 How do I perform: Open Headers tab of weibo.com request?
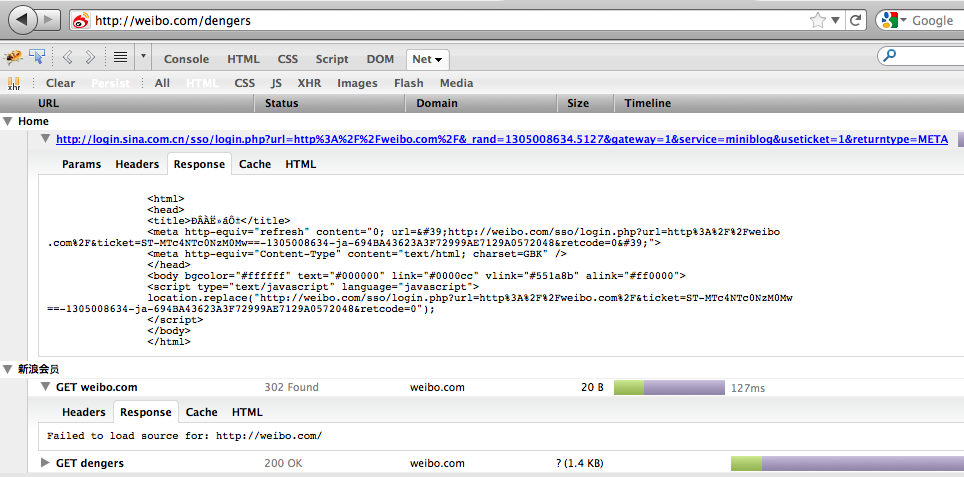coord(84,412)
